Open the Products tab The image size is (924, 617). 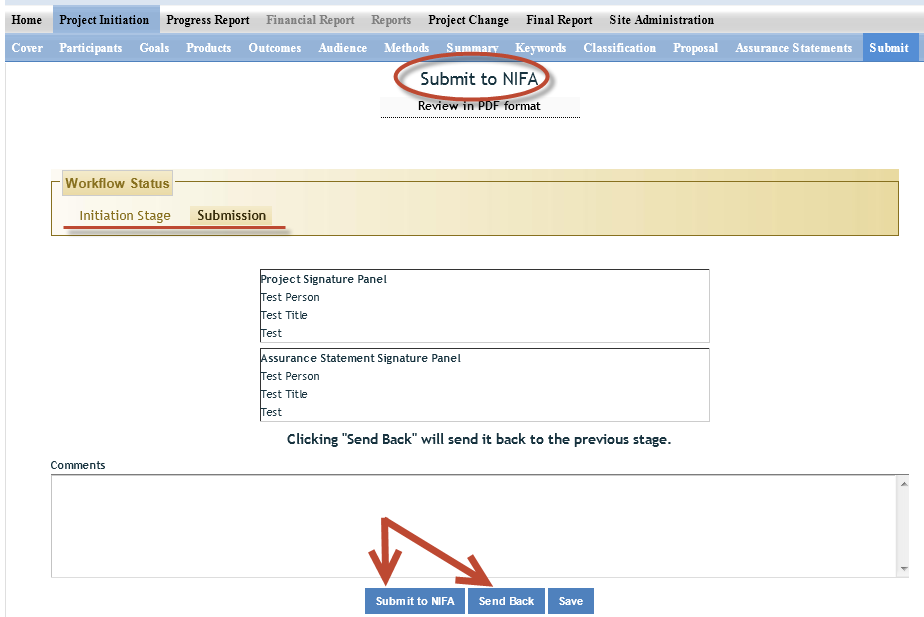pyautogui.click(x=209, y=48)
